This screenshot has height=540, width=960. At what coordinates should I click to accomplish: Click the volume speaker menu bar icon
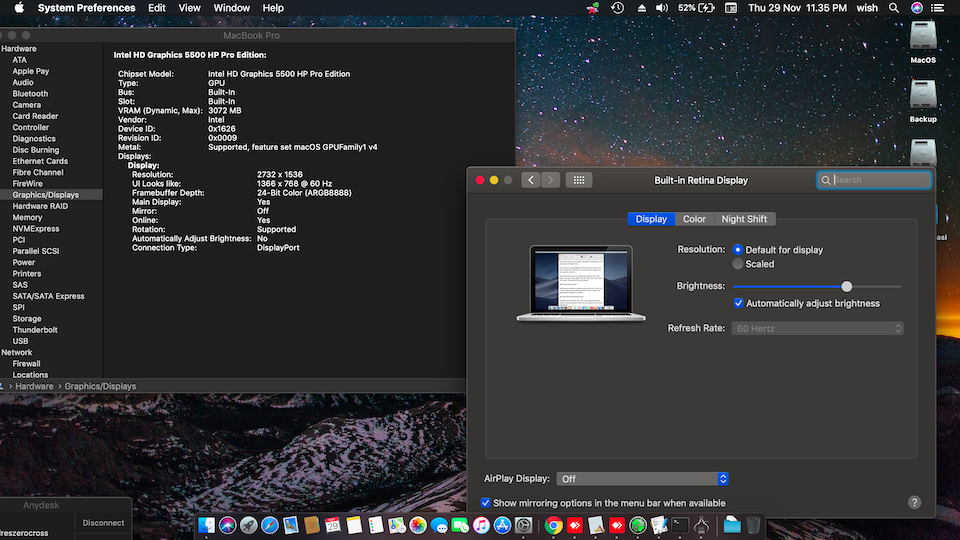point(662,8)
